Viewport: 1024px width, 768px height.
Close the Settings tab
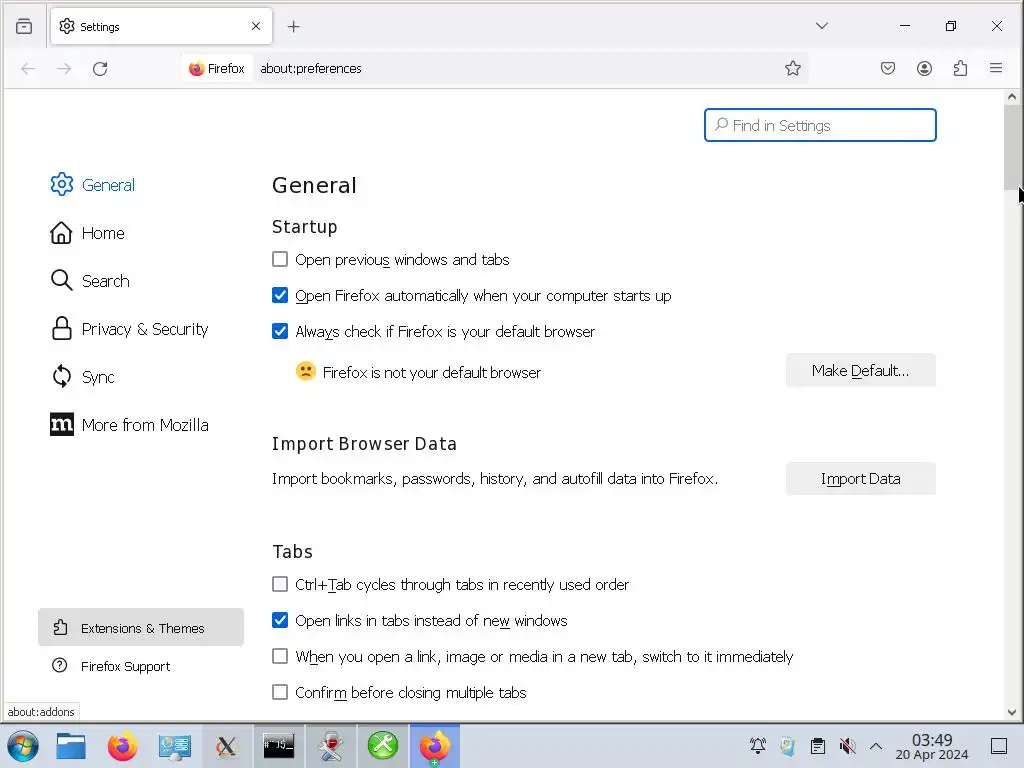tap(256, 26)
